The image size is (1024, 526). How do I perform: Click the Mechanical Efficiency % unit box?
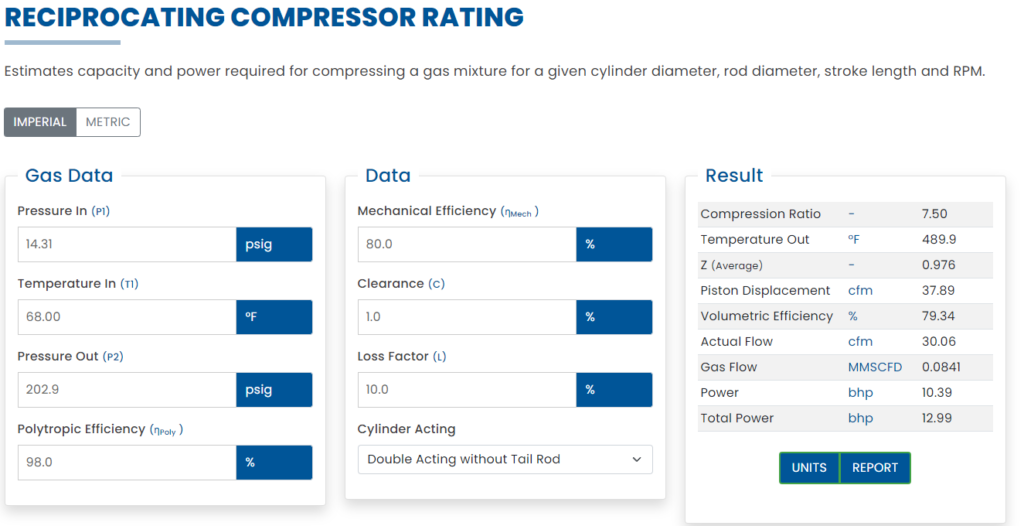(614, 245)
